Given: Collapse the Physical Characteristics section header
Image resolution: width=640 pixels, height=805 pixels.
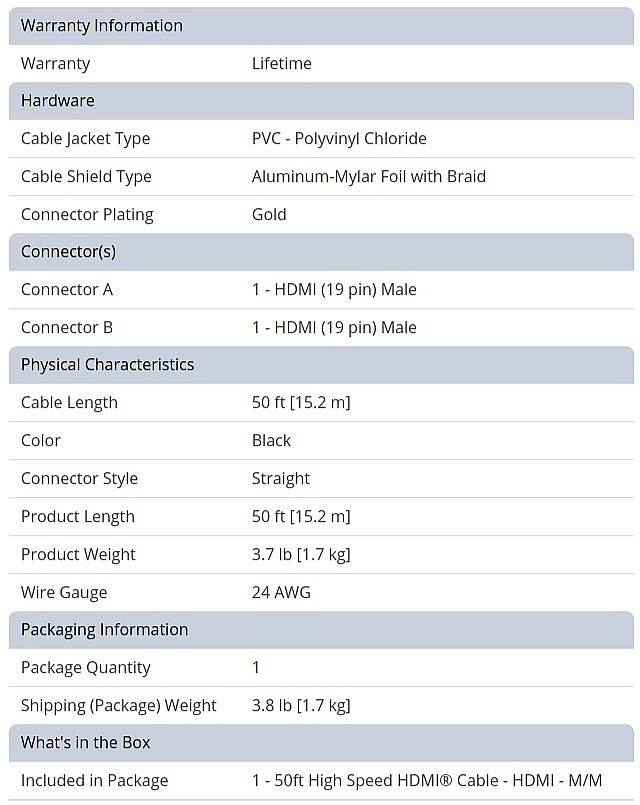Looking at the screenshot, I should (320, 365).
